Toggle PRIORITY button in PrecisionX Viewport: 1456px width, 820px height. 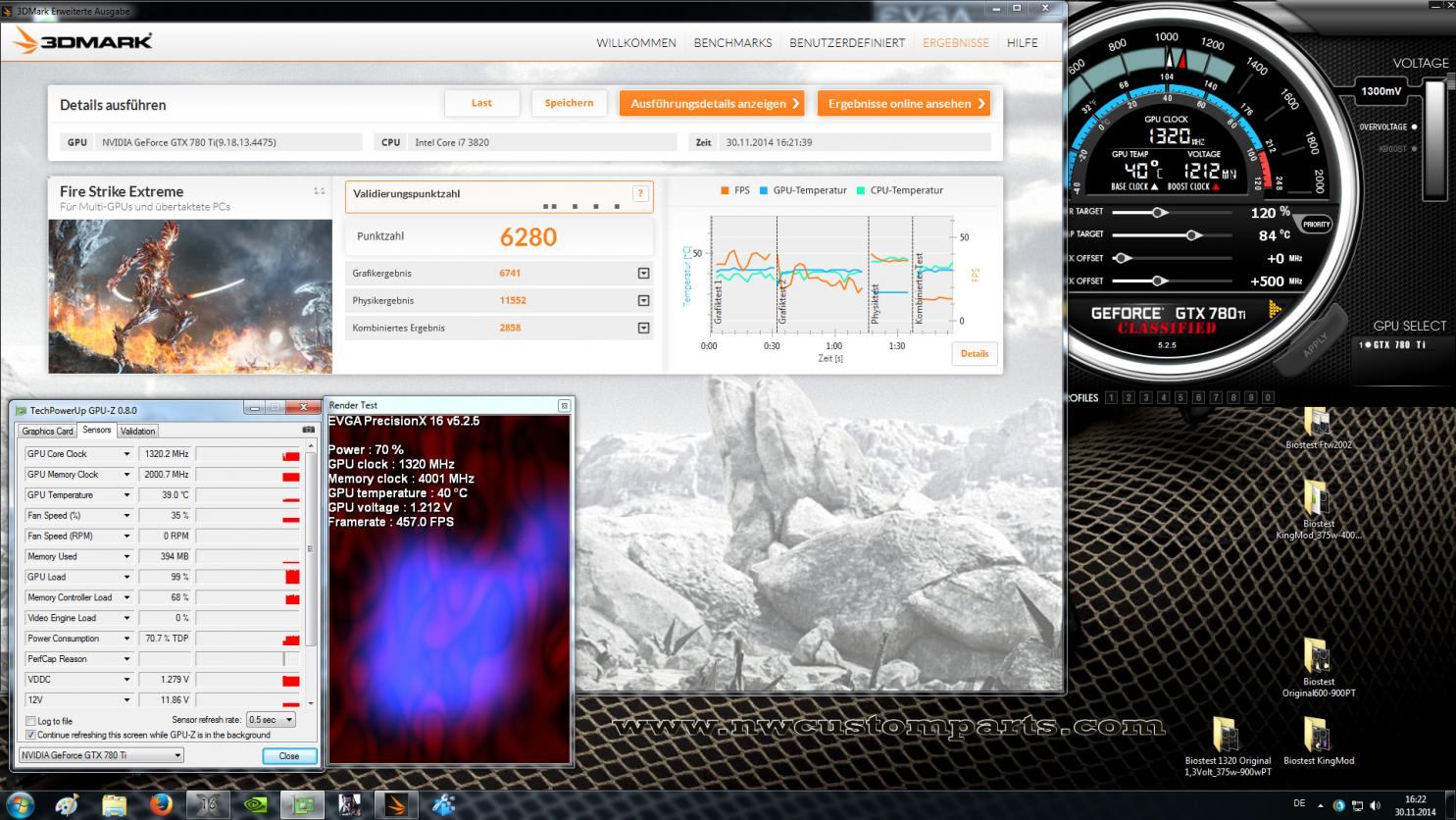[x=1316, y=224]
